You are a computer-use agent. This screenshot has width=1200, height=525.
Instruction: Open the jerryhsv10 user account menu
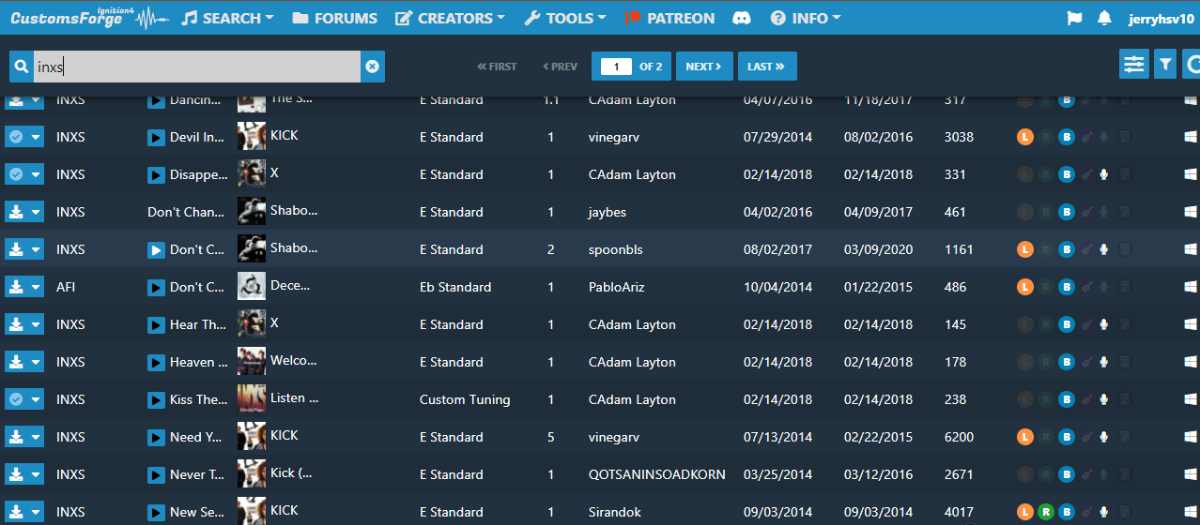point(1160,18)
